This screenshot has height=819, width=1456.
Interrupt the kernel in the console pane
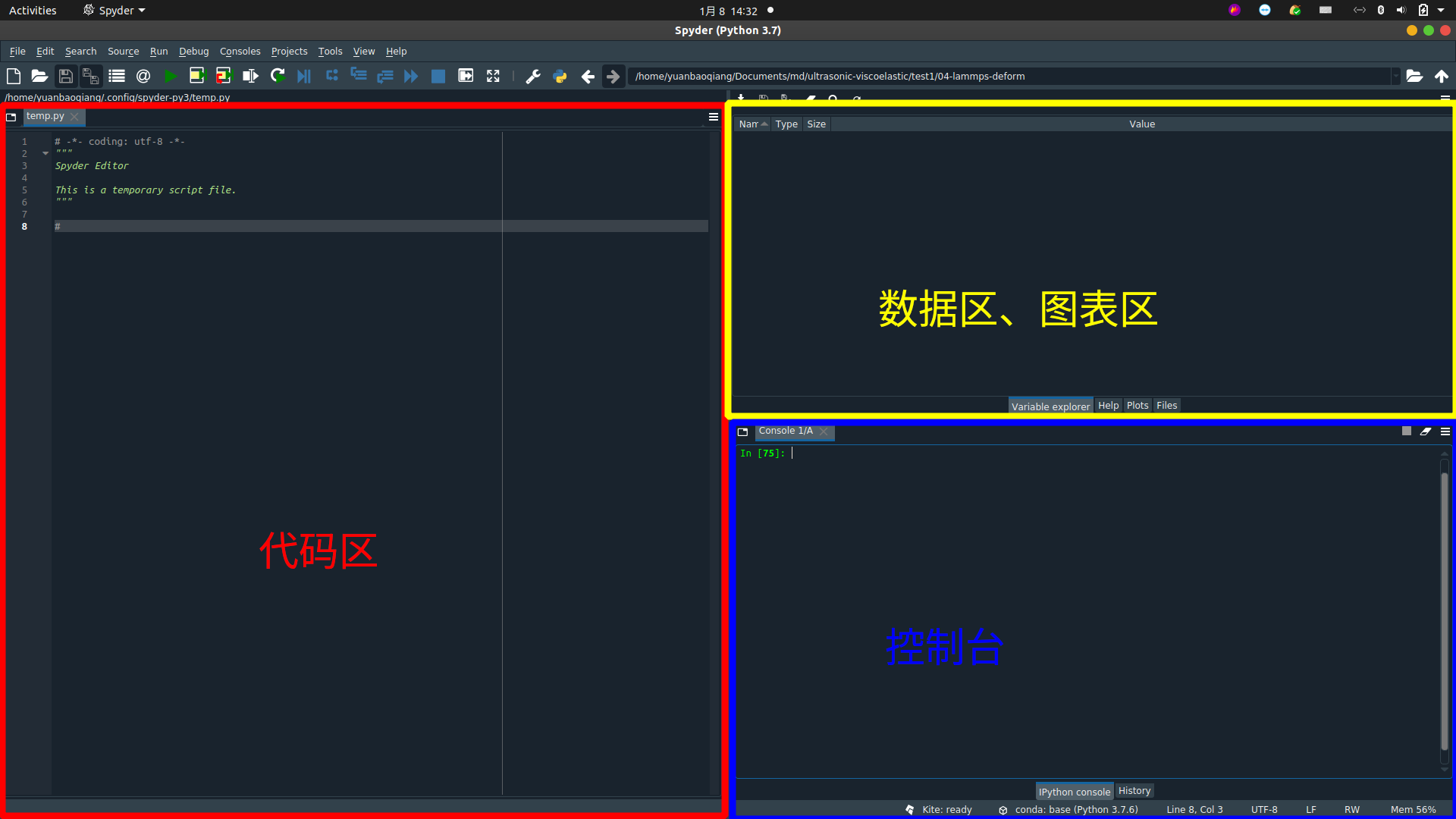pyautogui.click(x=1407, y=431)
